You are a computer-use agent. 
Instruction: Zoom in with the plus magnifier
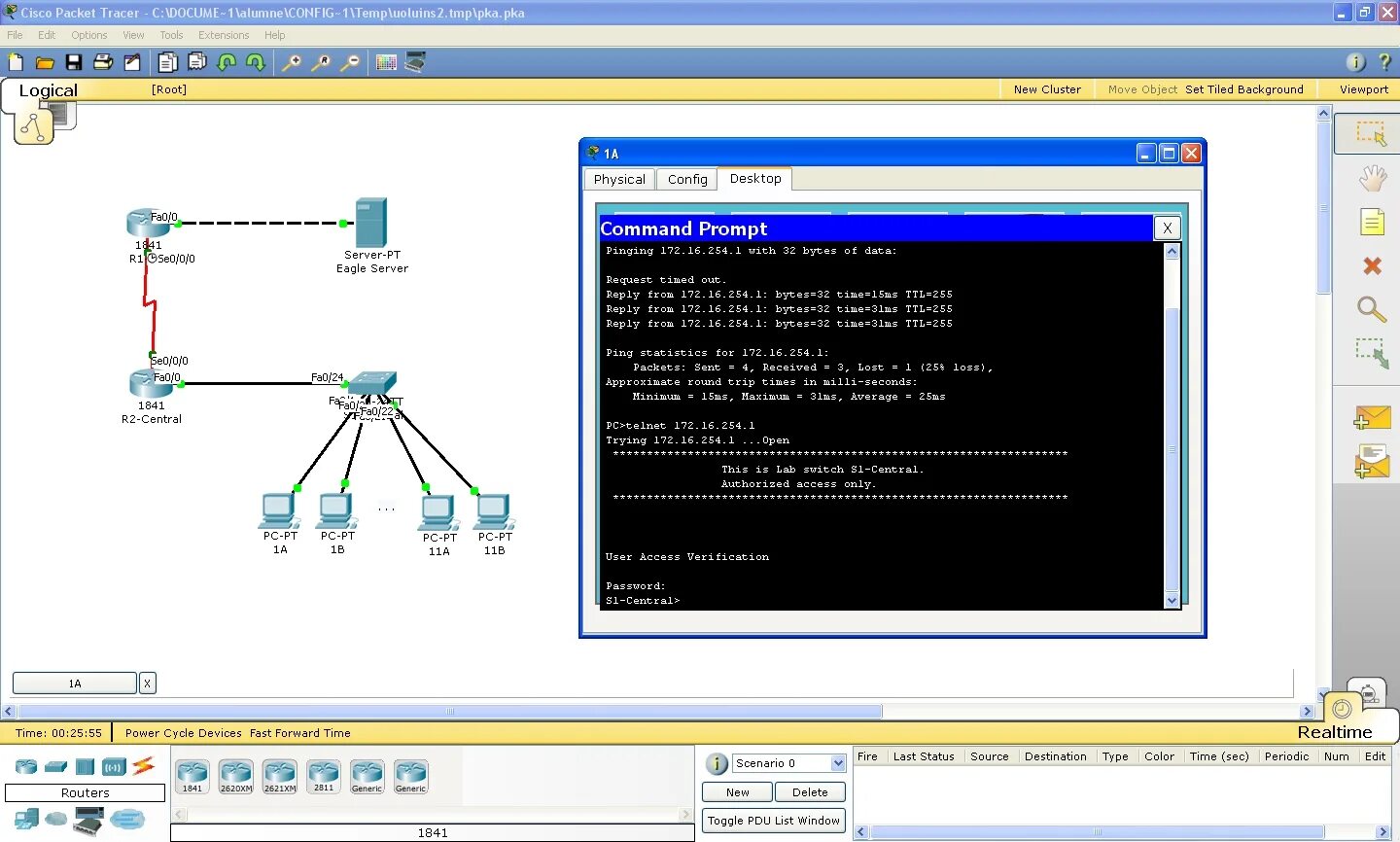[292, 62]
